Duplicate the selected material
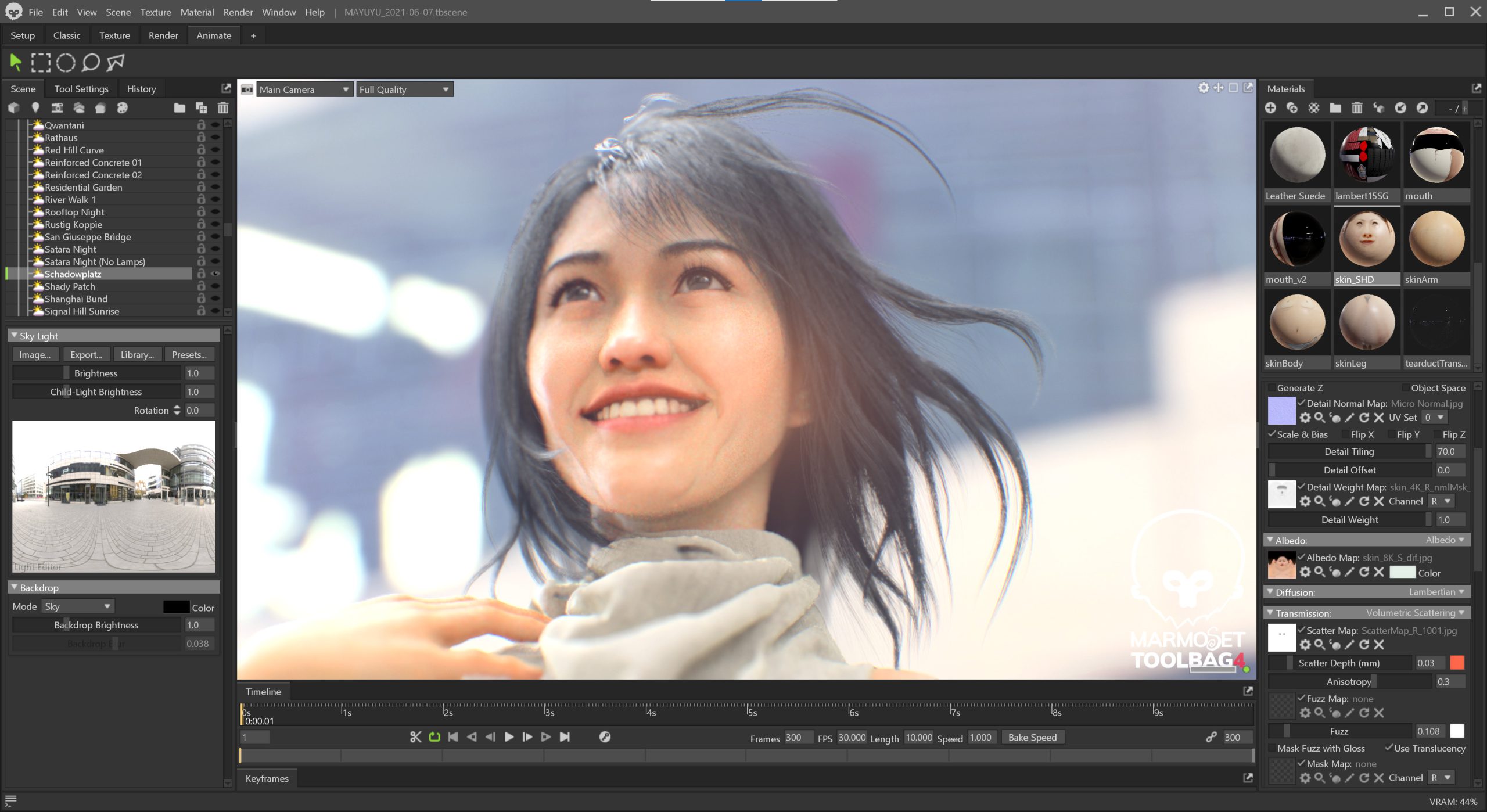This screenshot has width=1487, height=812. (x=1292, y=108)
